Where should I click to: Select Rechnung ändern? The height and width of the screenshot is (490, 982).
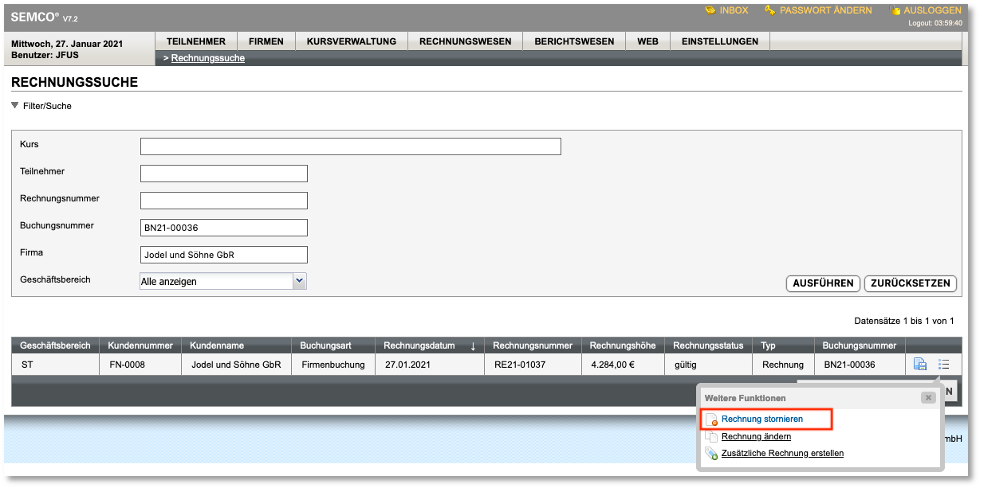pyautogui.click(x=756, y=436)
